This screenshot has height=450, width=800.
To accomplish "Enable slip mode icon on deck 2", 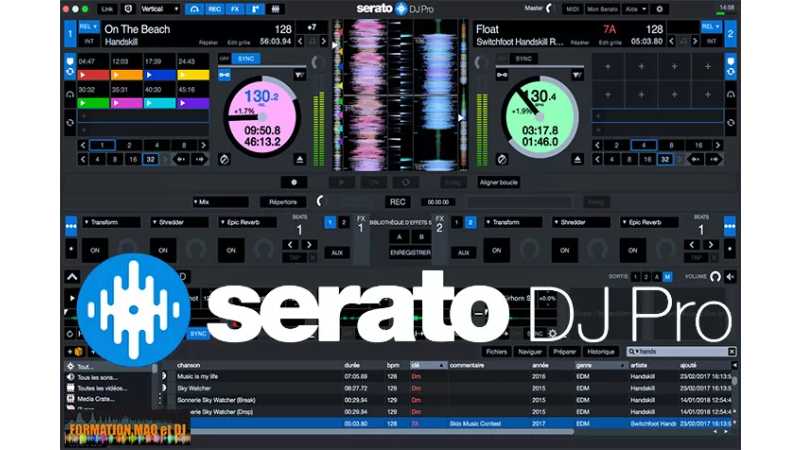I will tap(502, 159).
